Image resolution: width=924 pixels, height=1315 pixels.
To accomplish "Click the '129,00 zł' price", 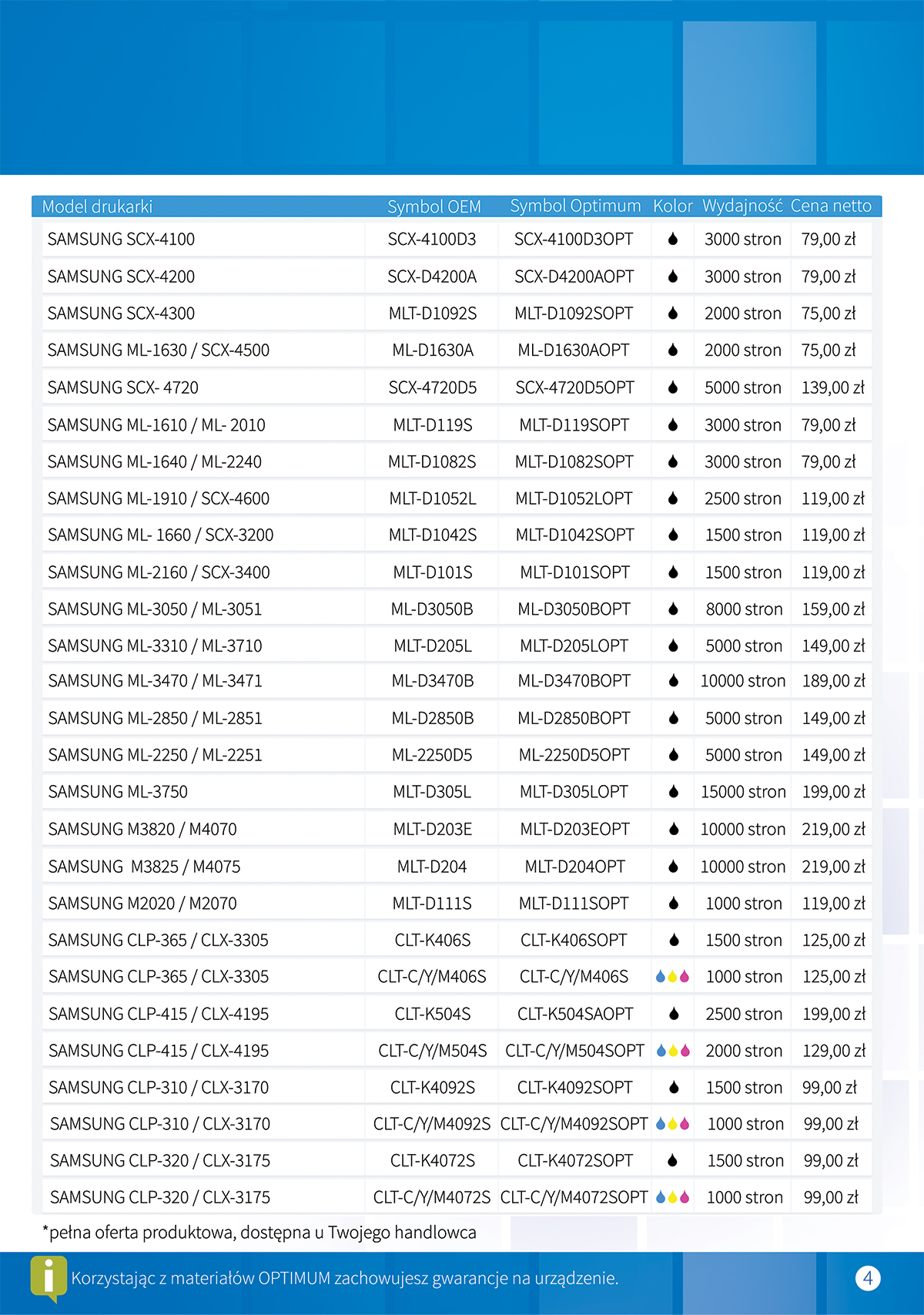I will pos(834,1051).
